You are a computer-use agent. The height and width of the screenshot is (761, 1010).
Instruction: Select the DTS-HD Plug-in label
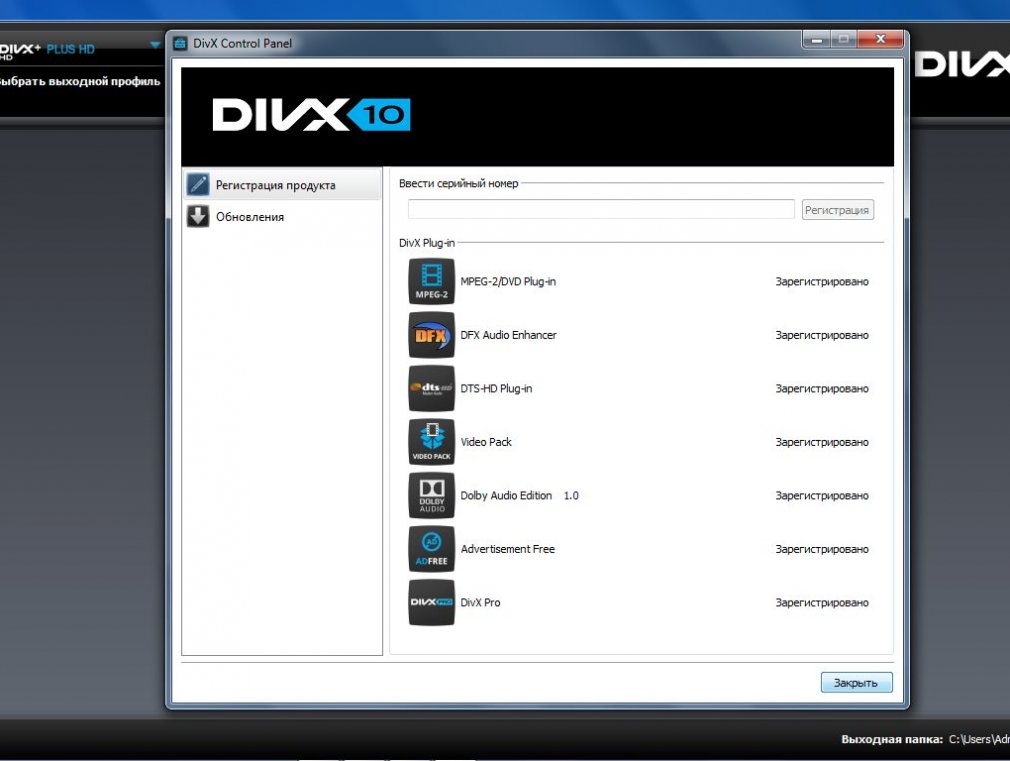pyautogui.click(x=496, y=389)
